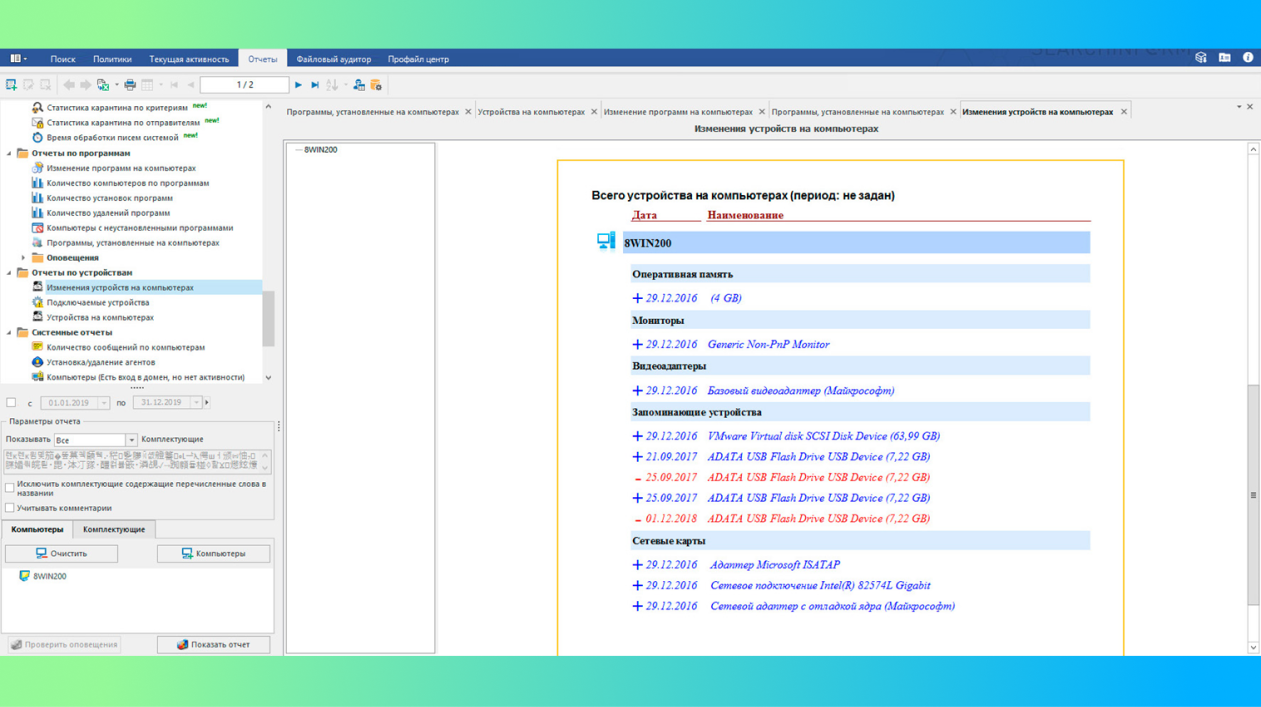
Task: Click the 8WIN200 computer icon in report
Action: point(606,241)
